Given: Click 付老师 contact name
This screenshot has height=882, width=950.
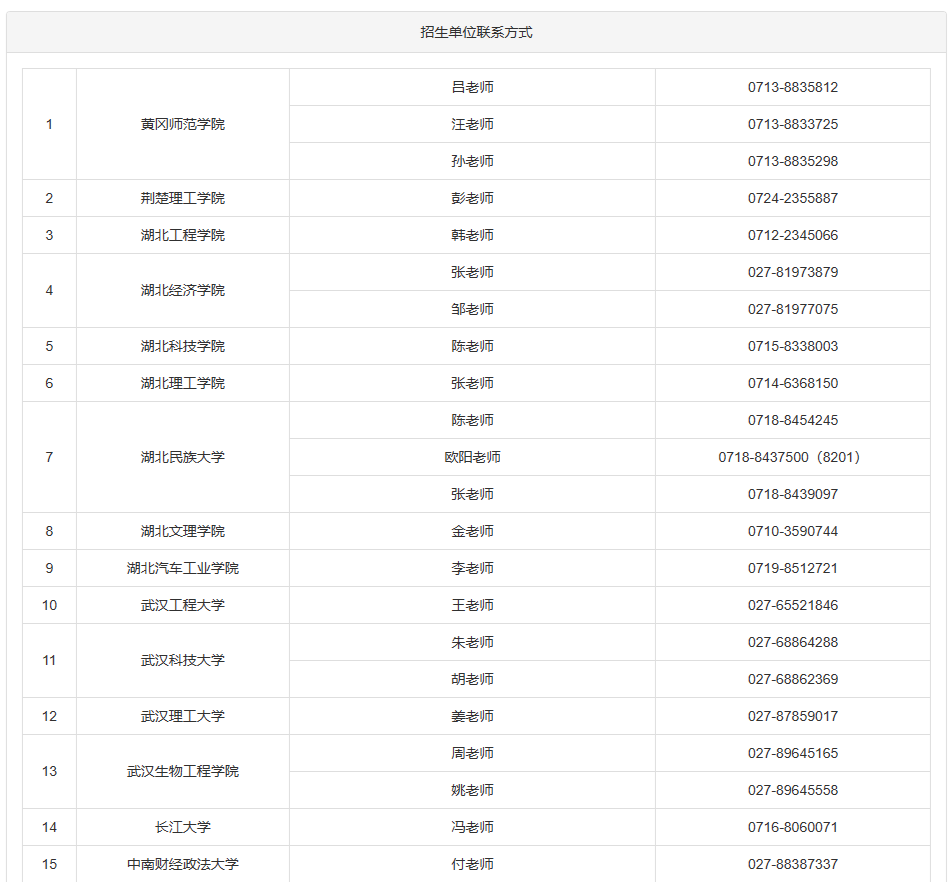Looking at the screenshot, I should tap(472, 864).
